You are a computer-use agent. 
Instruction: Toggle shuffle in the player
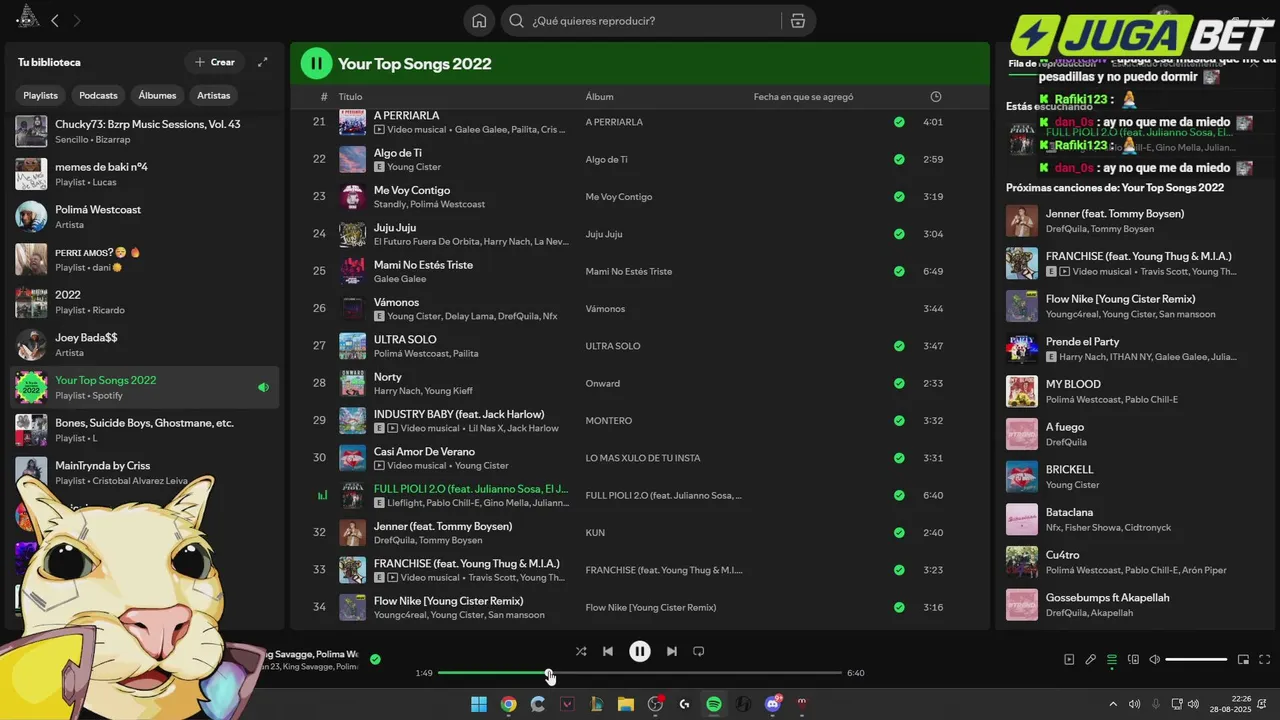(x=581, y=651)
